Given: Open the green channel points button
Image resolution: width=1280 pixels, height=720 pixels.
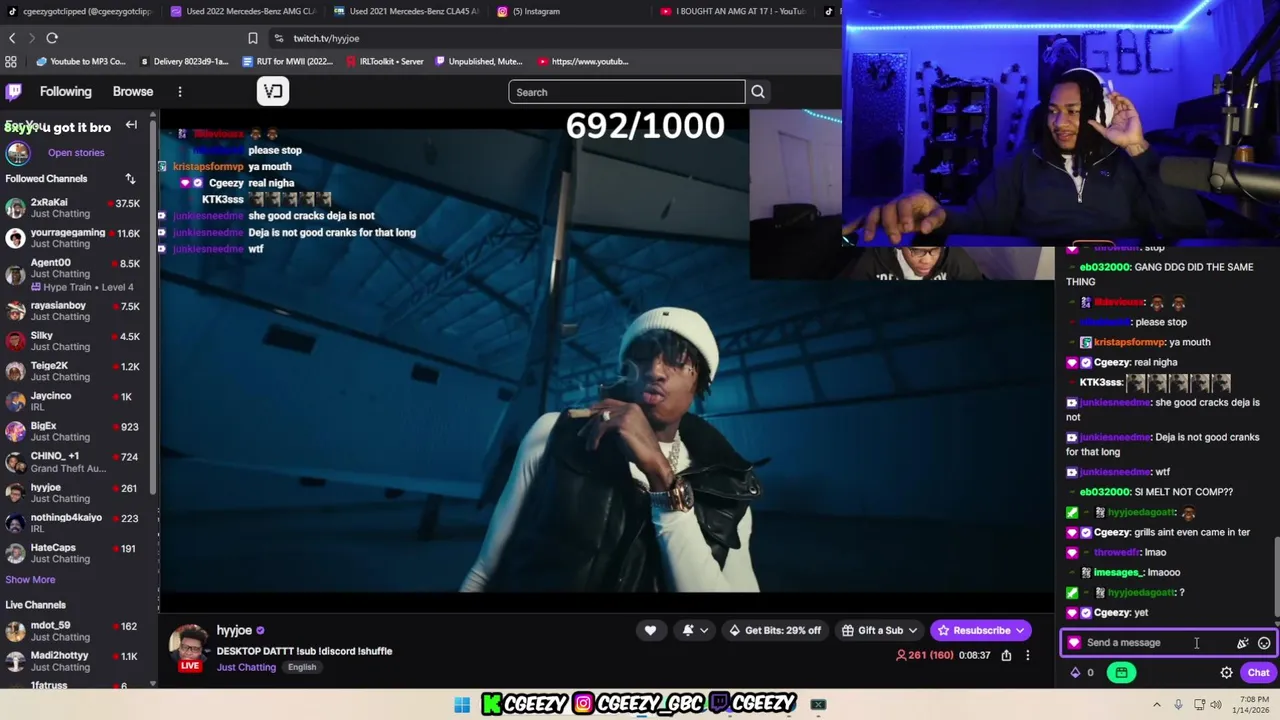Looking at the screenshot, I should point(1121,673).
